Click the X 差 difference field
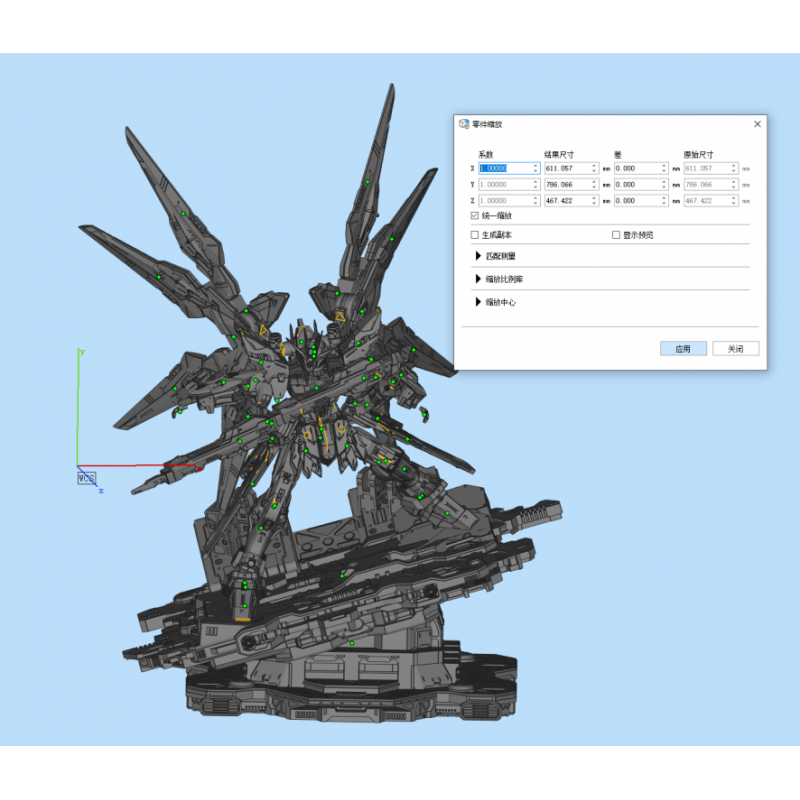The height and width of the screenshot is (800, 800). tap(641, 168)
